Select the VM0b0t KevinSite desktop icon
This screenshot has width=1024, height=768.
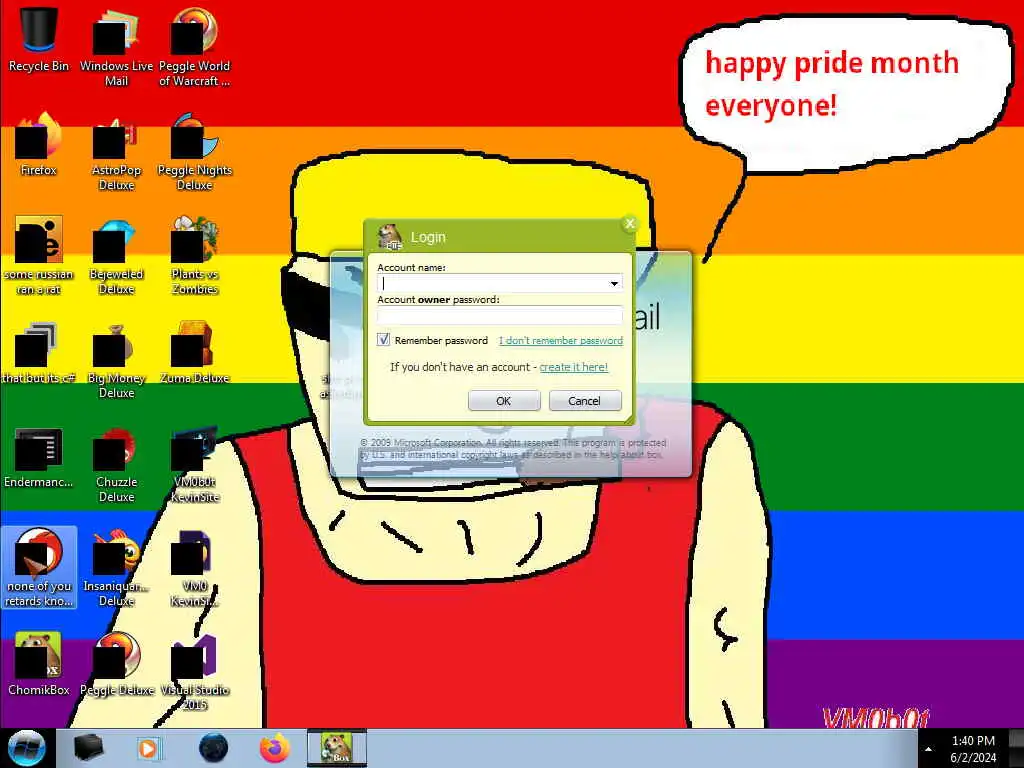point(195,464)
